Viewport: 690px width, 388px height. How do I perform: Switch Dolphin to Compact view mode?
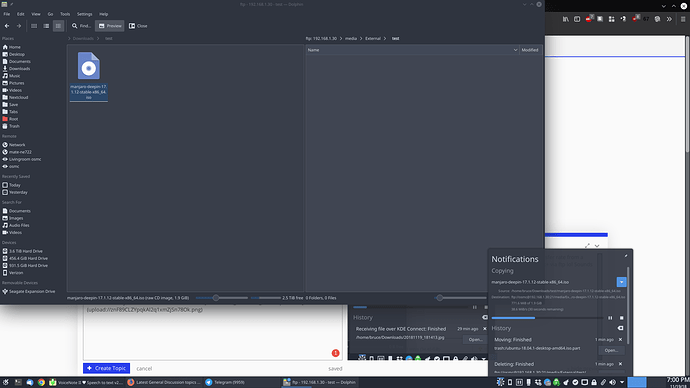[46, 26]
